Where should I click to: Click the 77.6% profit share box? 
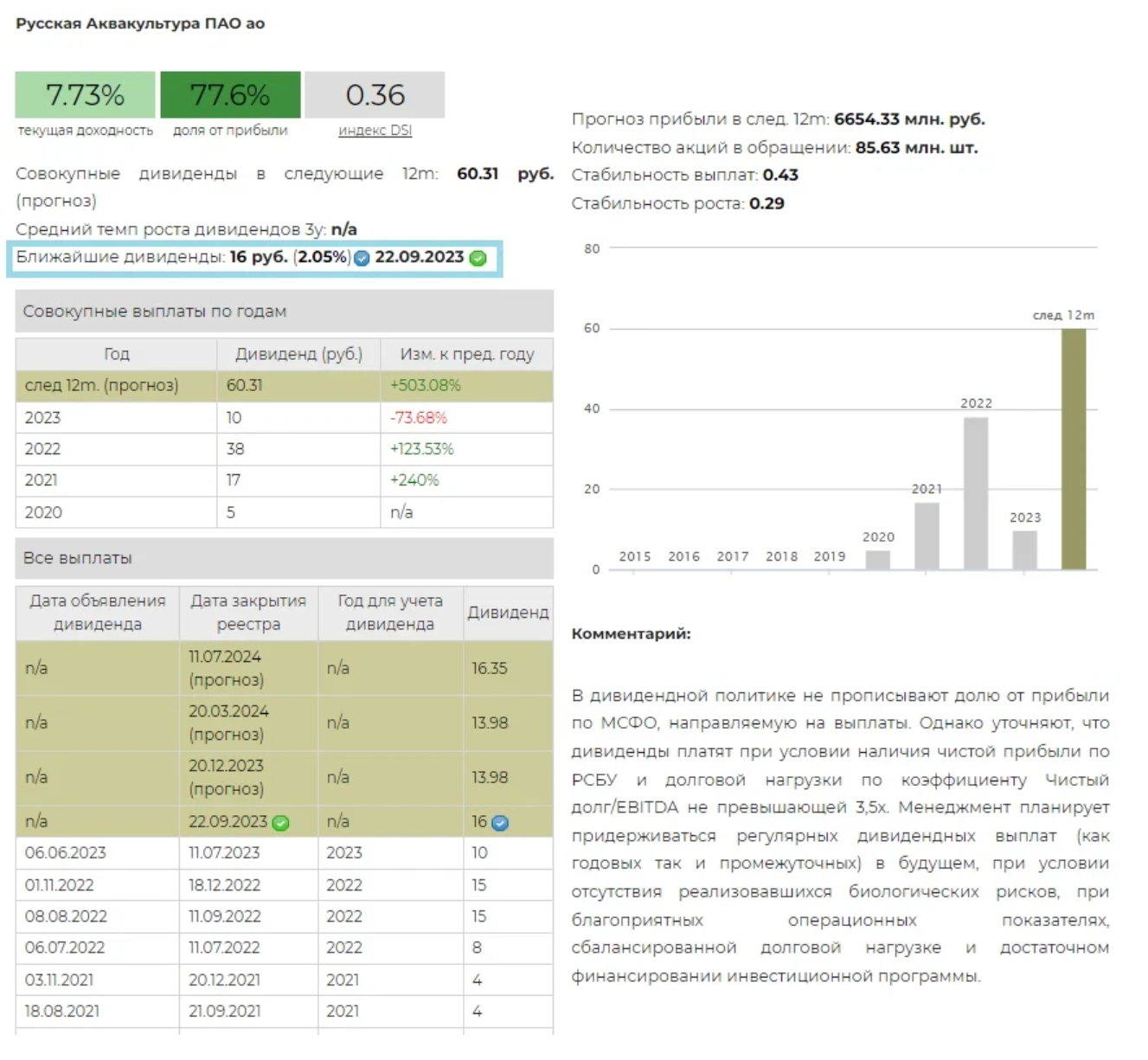230,95
